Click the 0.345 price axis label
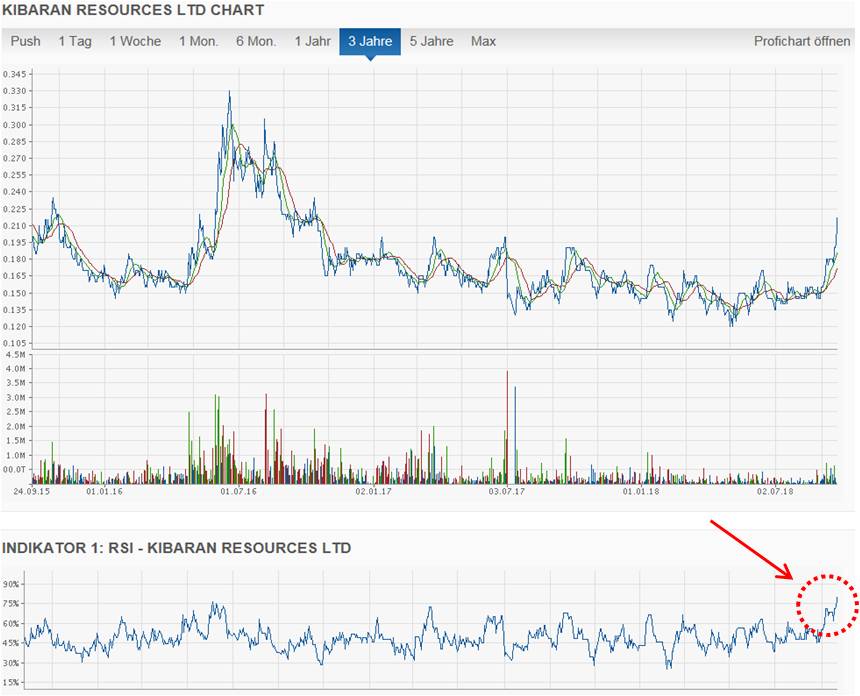This screenshot has height=696, width=860. click(14, 74)
